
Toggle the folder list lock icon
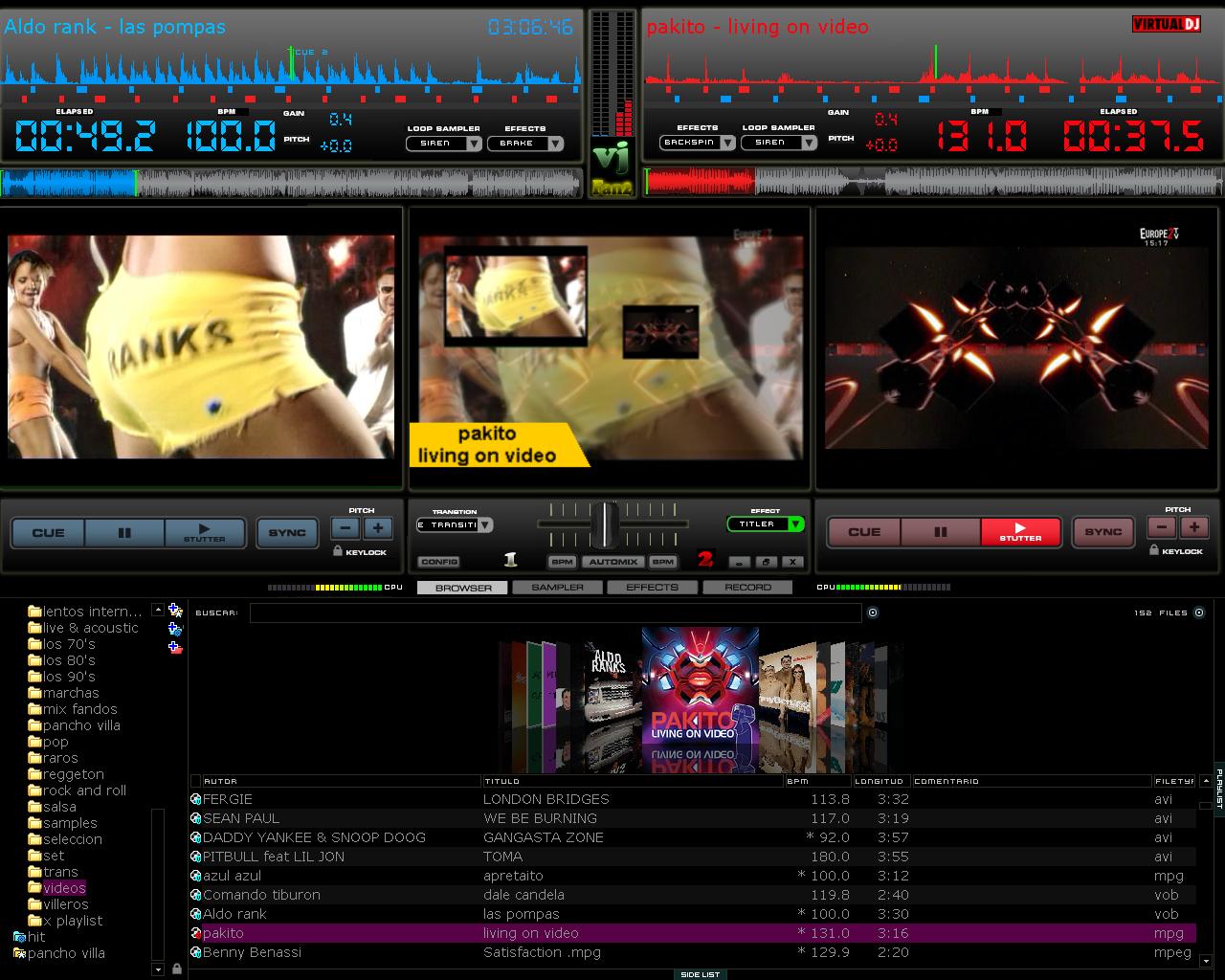pos(176,969)
